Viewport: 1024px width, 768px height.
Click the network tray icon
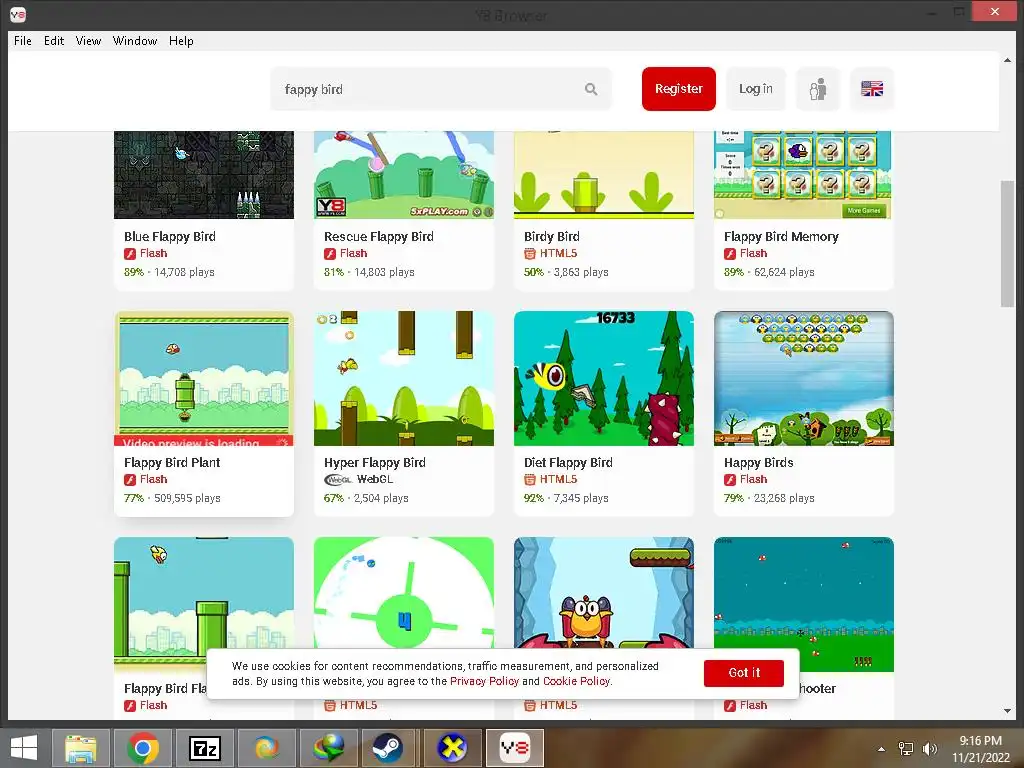click(x=906, y=748)
